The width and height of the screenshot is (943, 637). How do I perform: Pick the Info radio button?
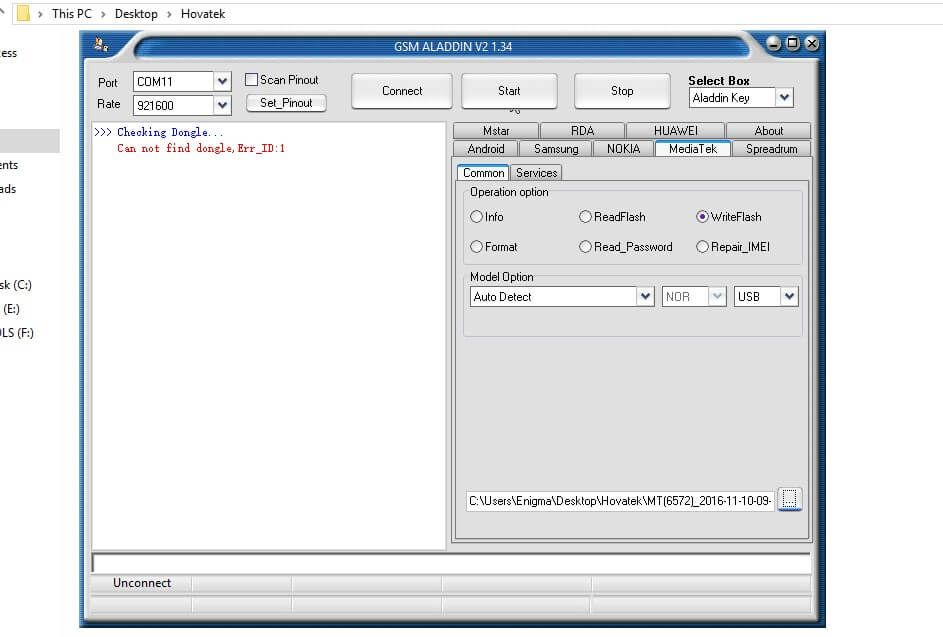pos(477,217)
